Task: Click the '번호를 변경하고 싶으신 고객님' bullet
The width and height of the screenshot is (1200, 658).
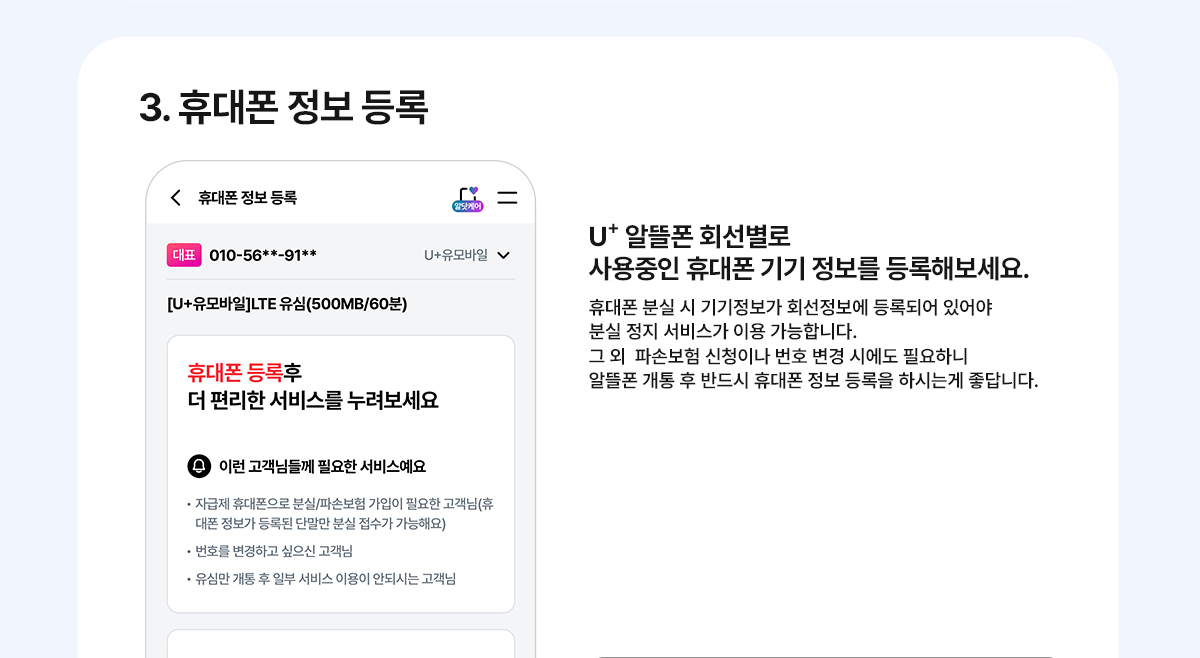Action: tap(270, 551)
